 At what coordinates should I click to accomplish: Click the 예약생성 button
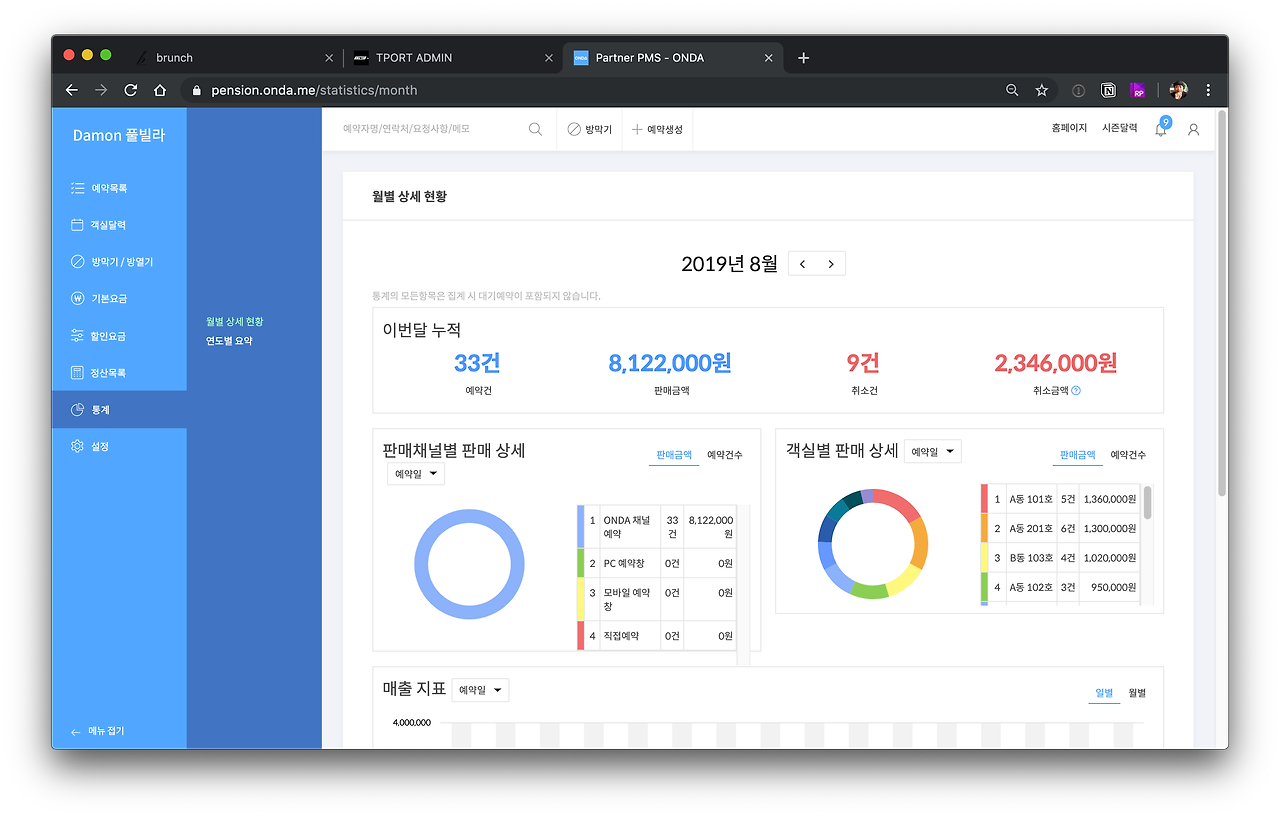(657, 130)
